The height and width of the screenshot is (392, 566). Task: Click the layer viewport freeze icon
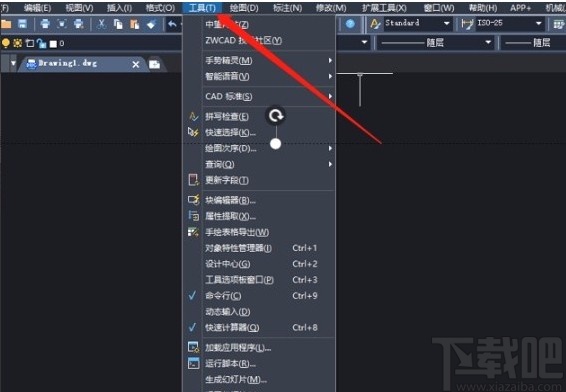[30, 43]
